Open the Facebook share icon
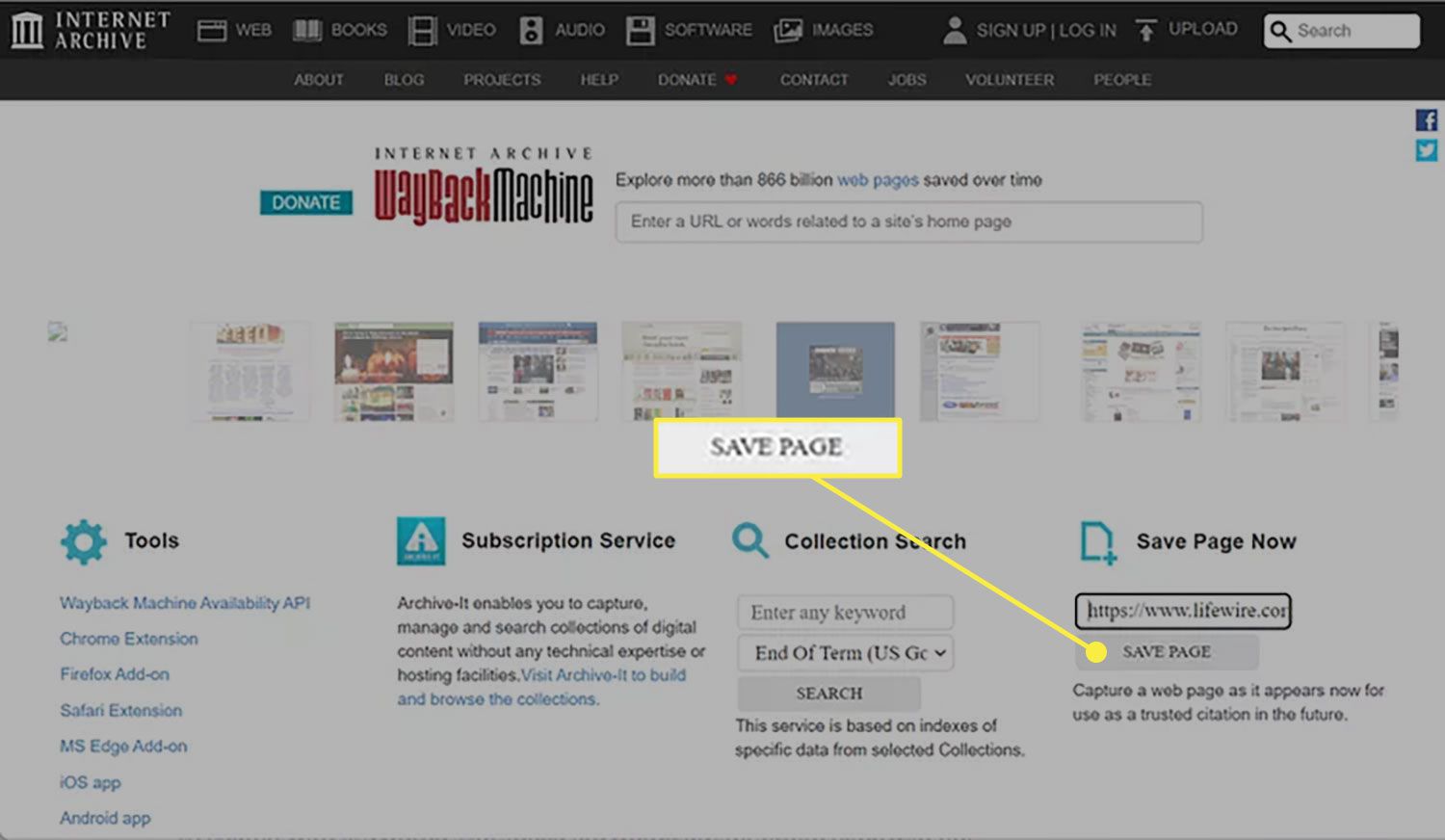1445x840 pixels. click(1426, 120)
